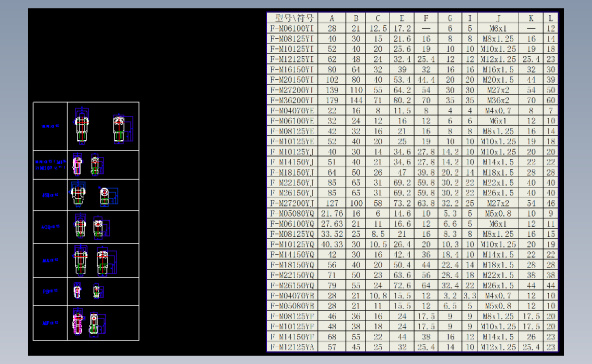Viewport: 592px width, 364px height.
Task: Click model cell F-M14150YQ
Action: [293, 254]
